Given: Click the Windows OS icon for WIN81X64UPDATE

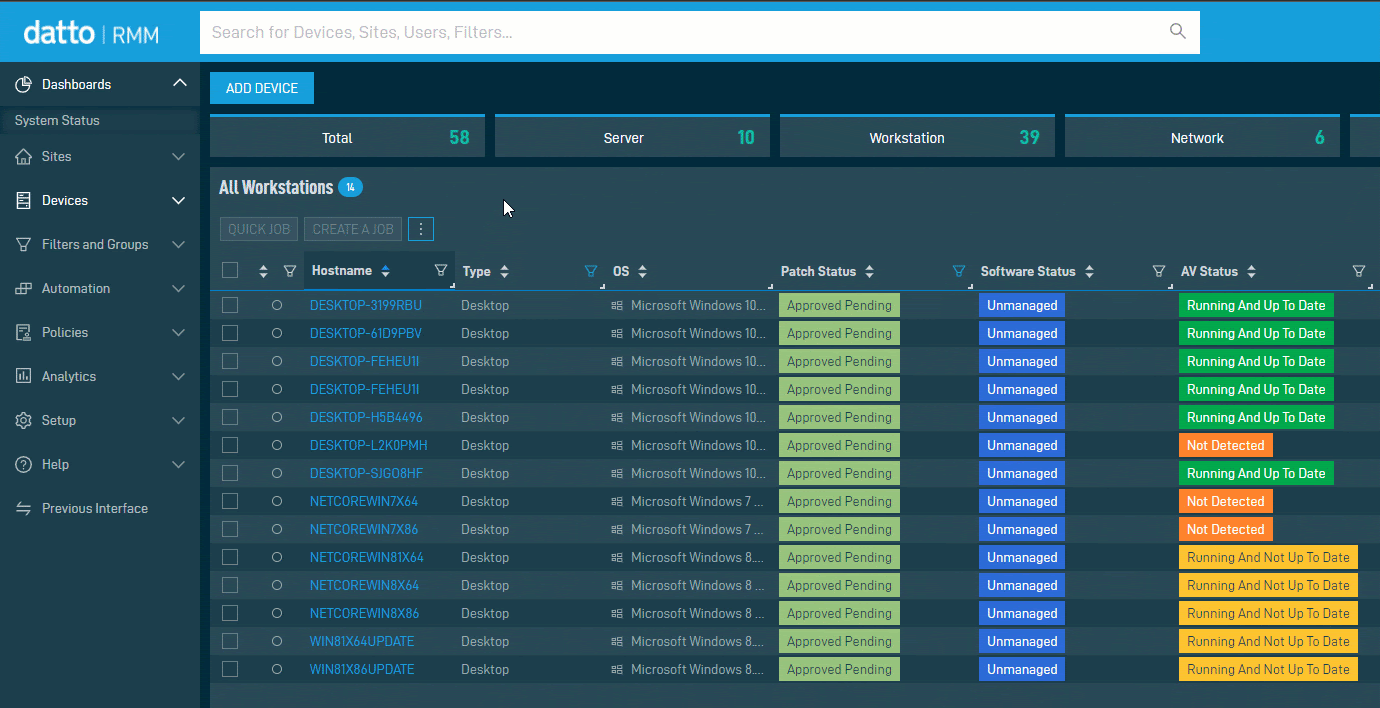Looking at the screenshot, I should pyautogui.click(x=617, y=641).
